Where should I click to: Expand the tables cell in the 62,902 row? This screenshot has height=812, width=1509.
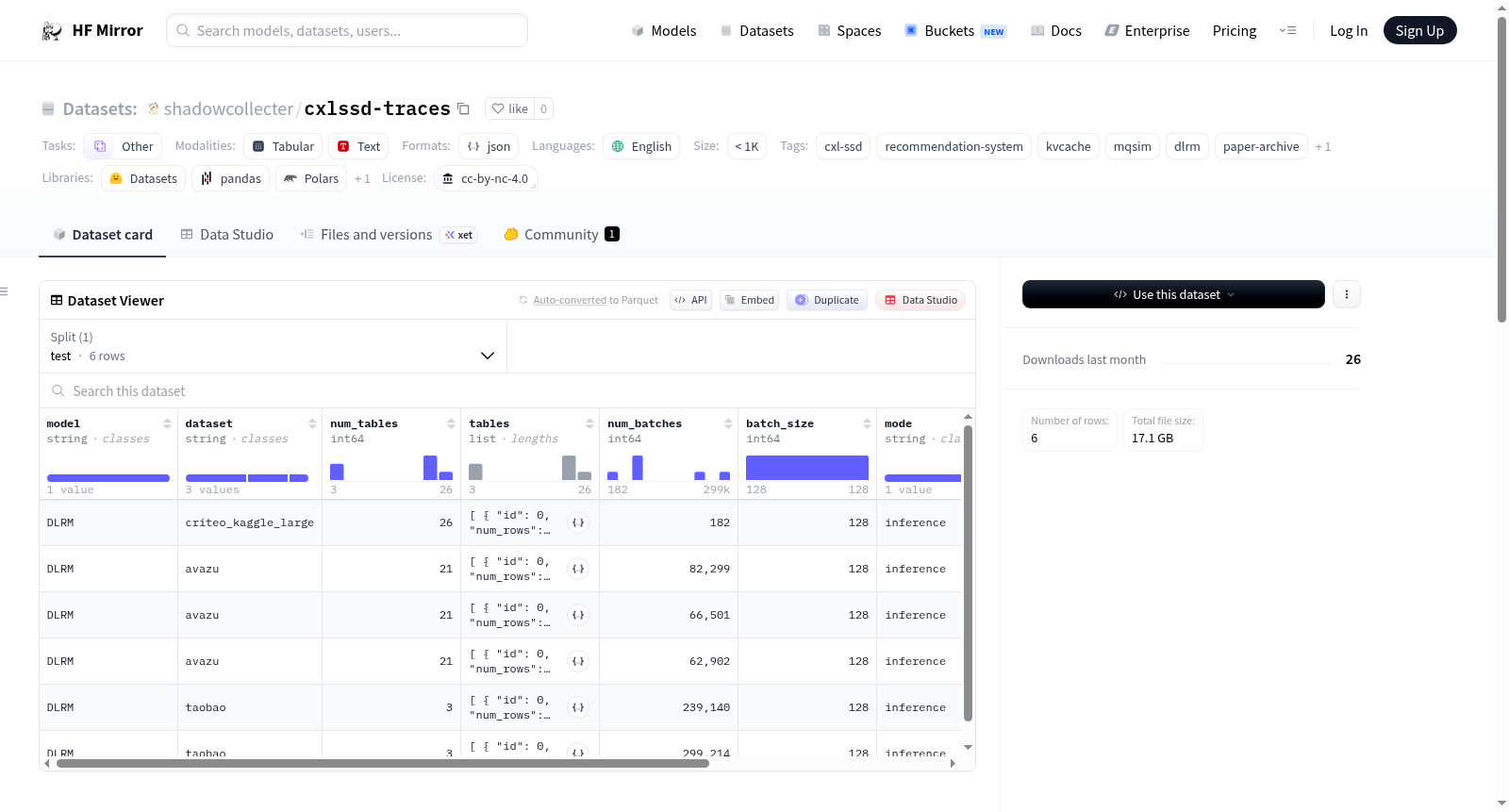(x=578, y=661)
